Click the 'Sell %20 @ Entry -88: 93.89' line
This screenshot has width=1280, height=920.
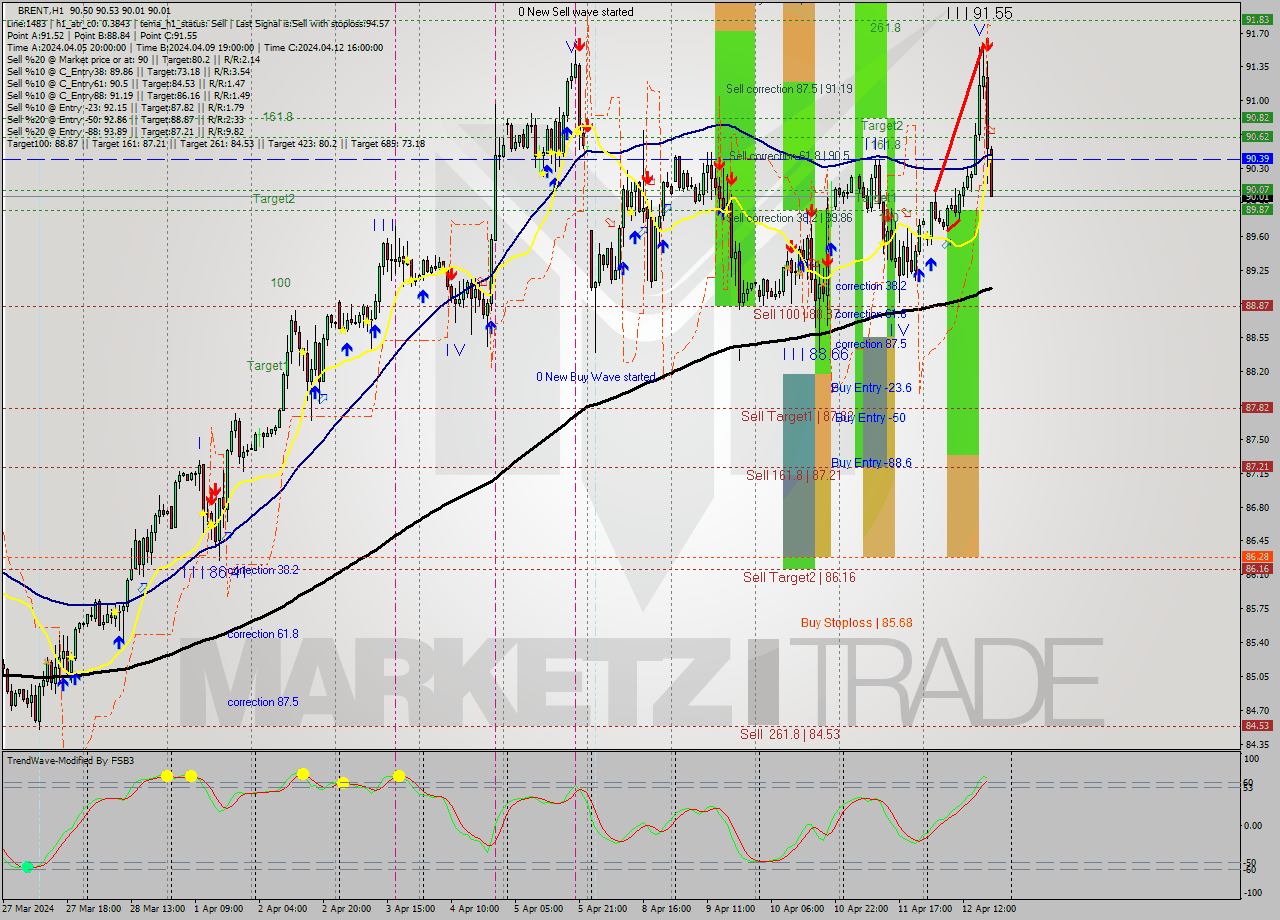coord(125,132)
